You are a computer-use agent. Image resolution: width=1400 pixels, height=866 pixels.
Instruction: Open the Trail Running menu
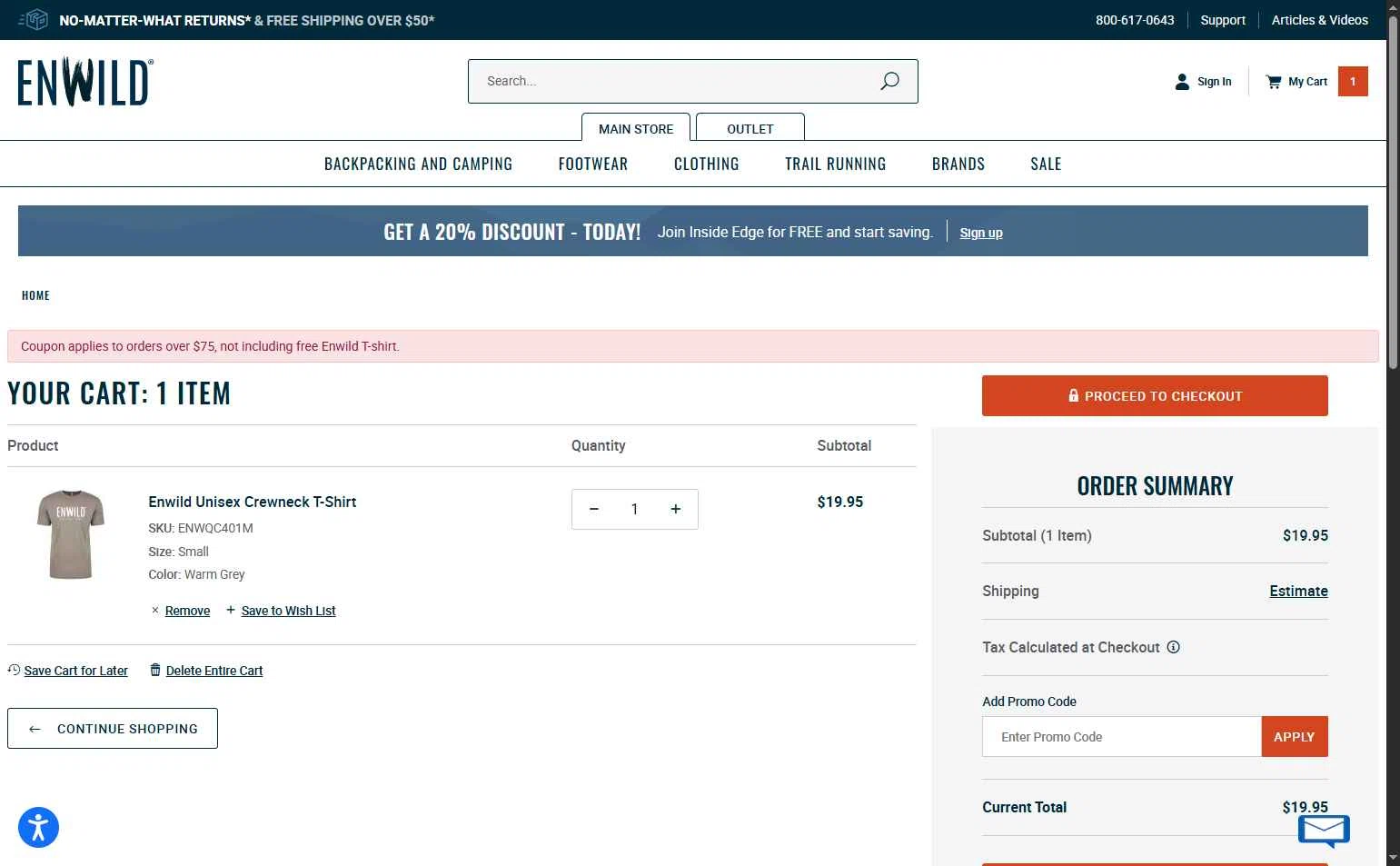click(x=836, y=164)
